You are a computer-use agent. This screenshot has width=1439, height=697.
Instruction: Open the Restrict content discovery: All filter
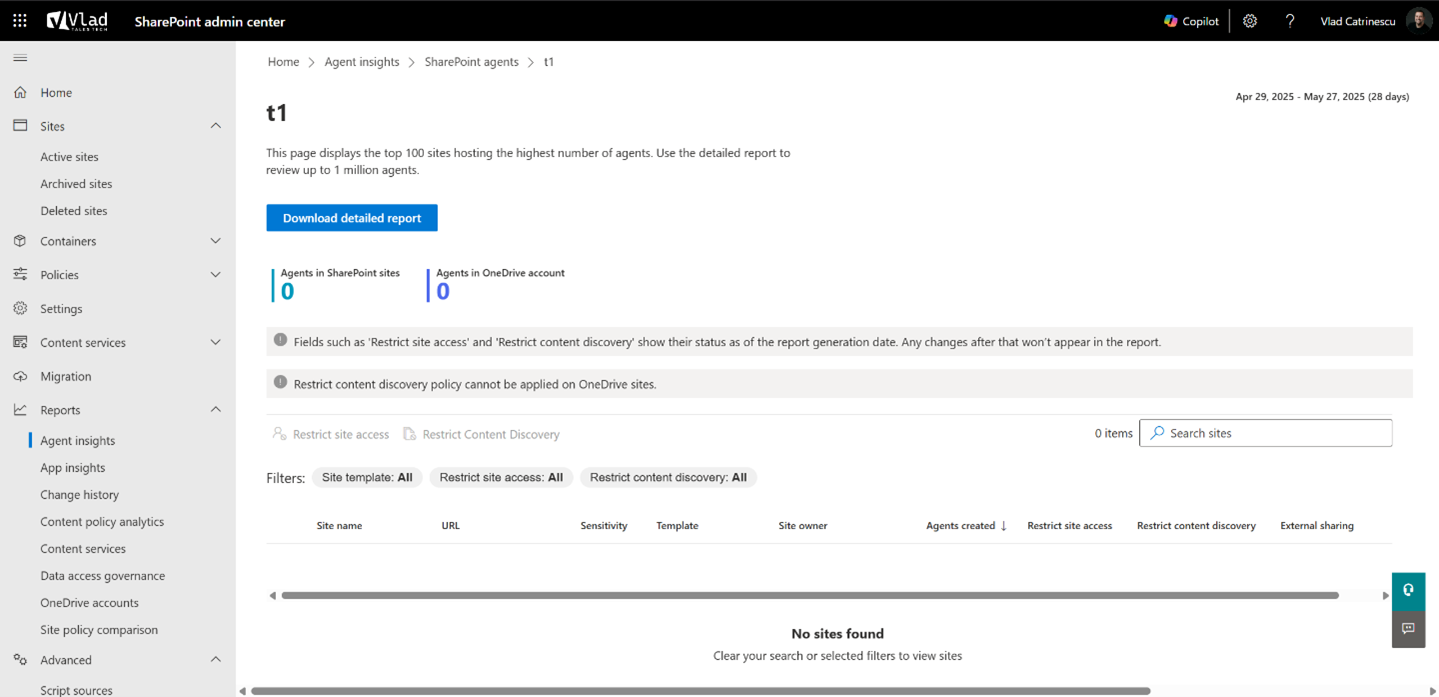[x=667, y=477]
